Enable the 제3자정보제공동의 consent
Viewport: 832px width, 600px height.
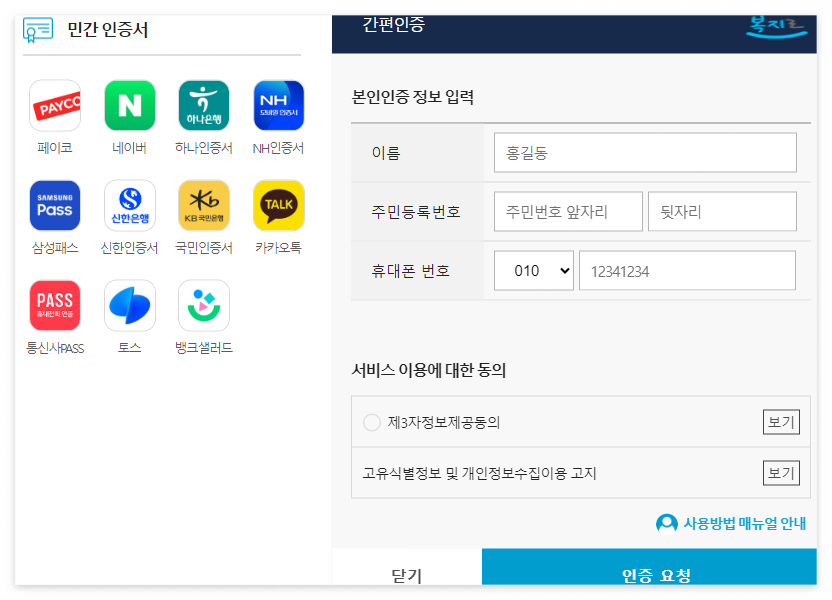(372, 422)
